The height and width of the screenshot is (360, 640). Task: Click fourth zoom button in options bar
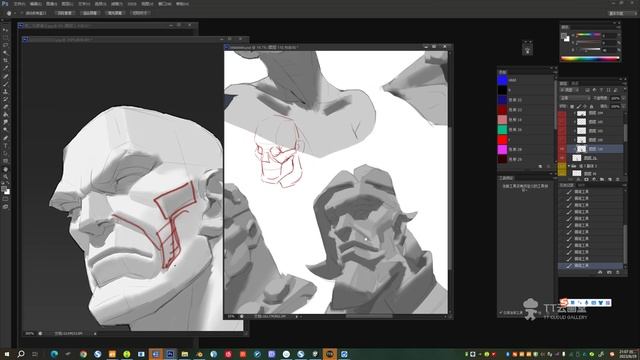[x=140, y=13]
